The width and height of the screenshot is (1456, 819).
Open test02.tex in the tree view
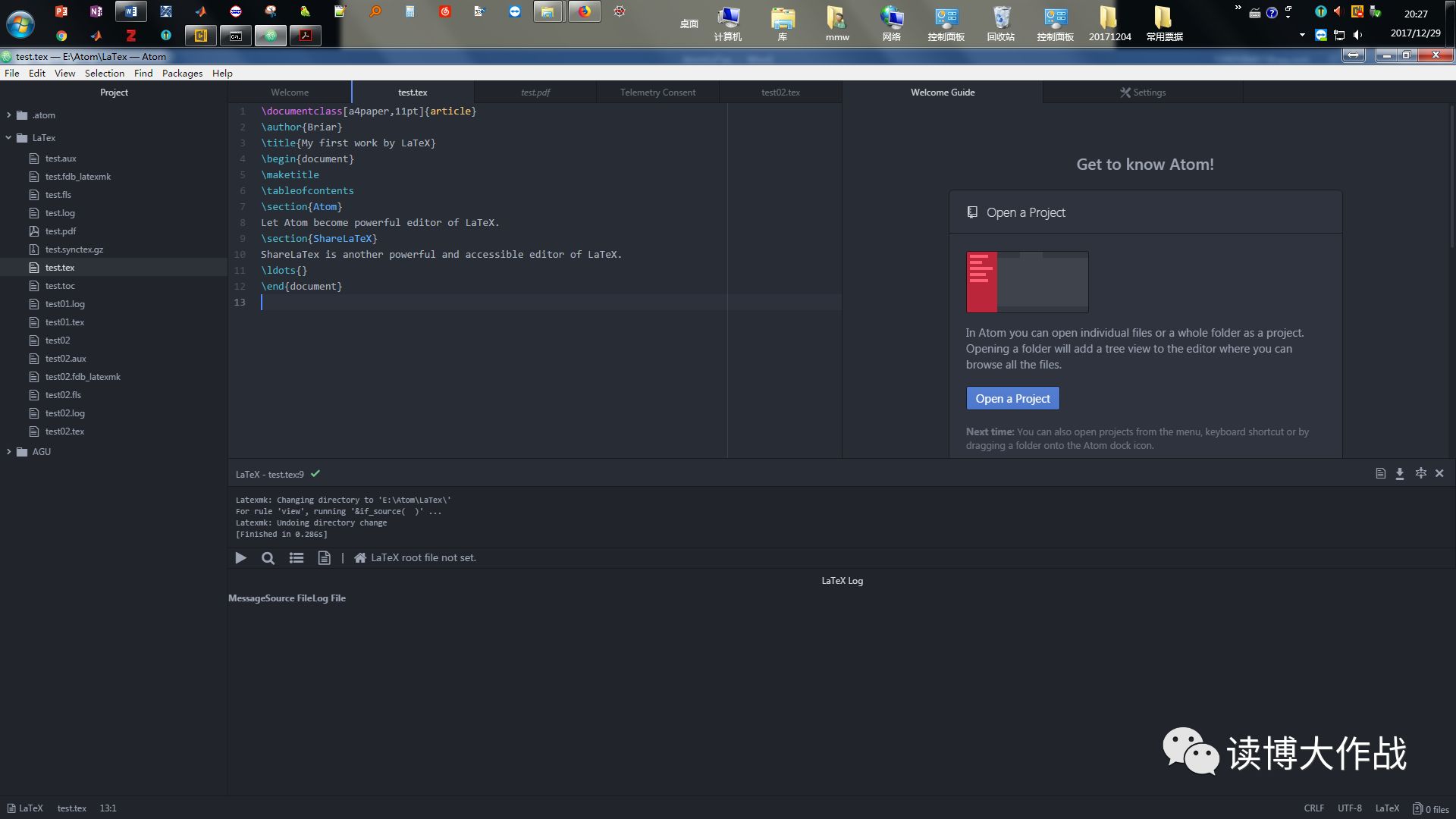[64, 431]
